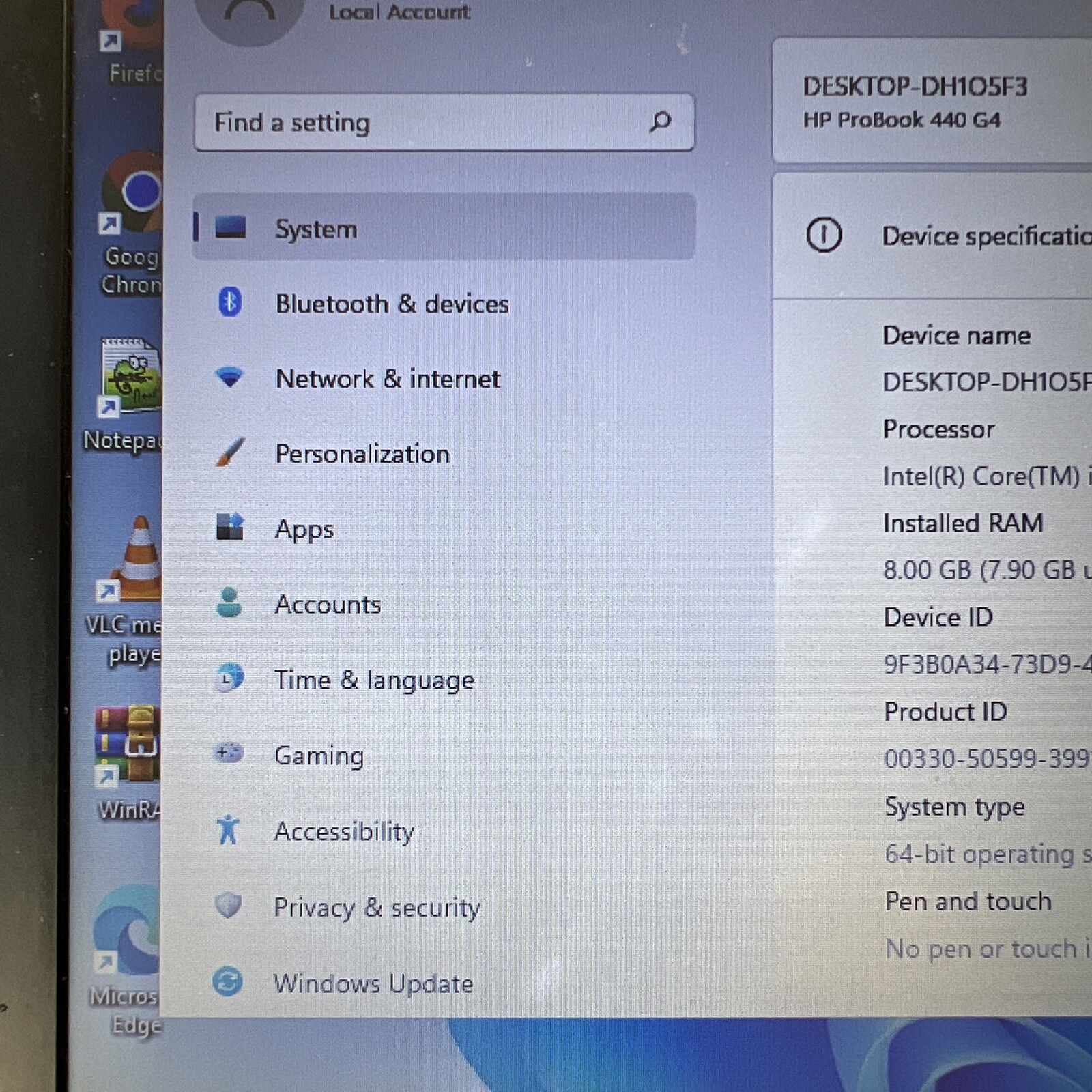Open the Gaming settings section
The width and height of the screenshot is (1092, 1092).
(x=444, y=755)
